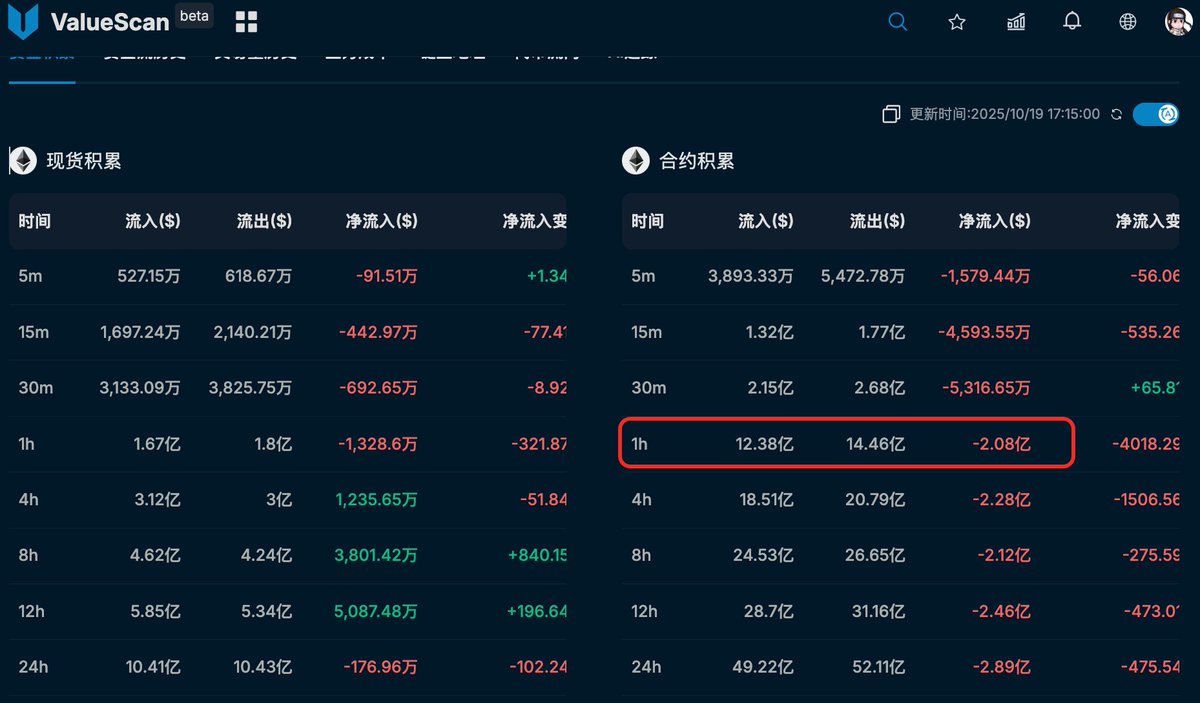This screenshot has width=1200, height=703.
Task: Click the Ethereum icon beside 合约积累
Action: 635,160
